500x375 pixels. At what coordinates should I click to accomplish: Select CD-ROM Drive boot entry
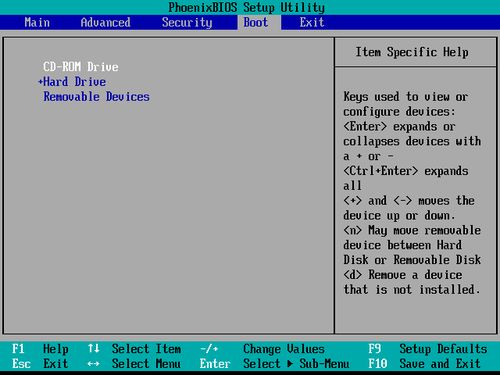(x=81, y=67)
